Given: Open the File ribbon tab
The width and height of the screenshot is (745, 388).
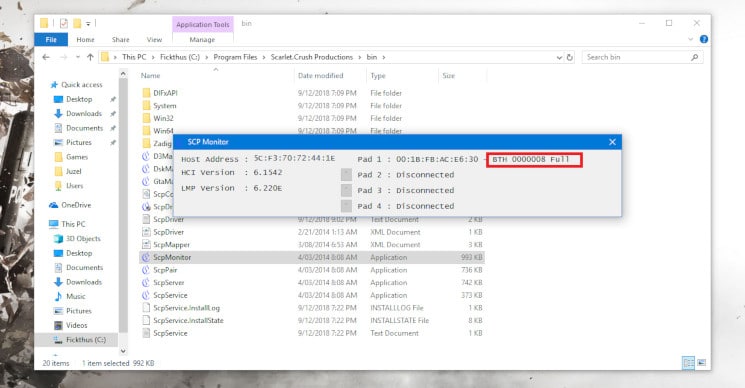Looking at the screenshot, I should (x=51, y=40).
